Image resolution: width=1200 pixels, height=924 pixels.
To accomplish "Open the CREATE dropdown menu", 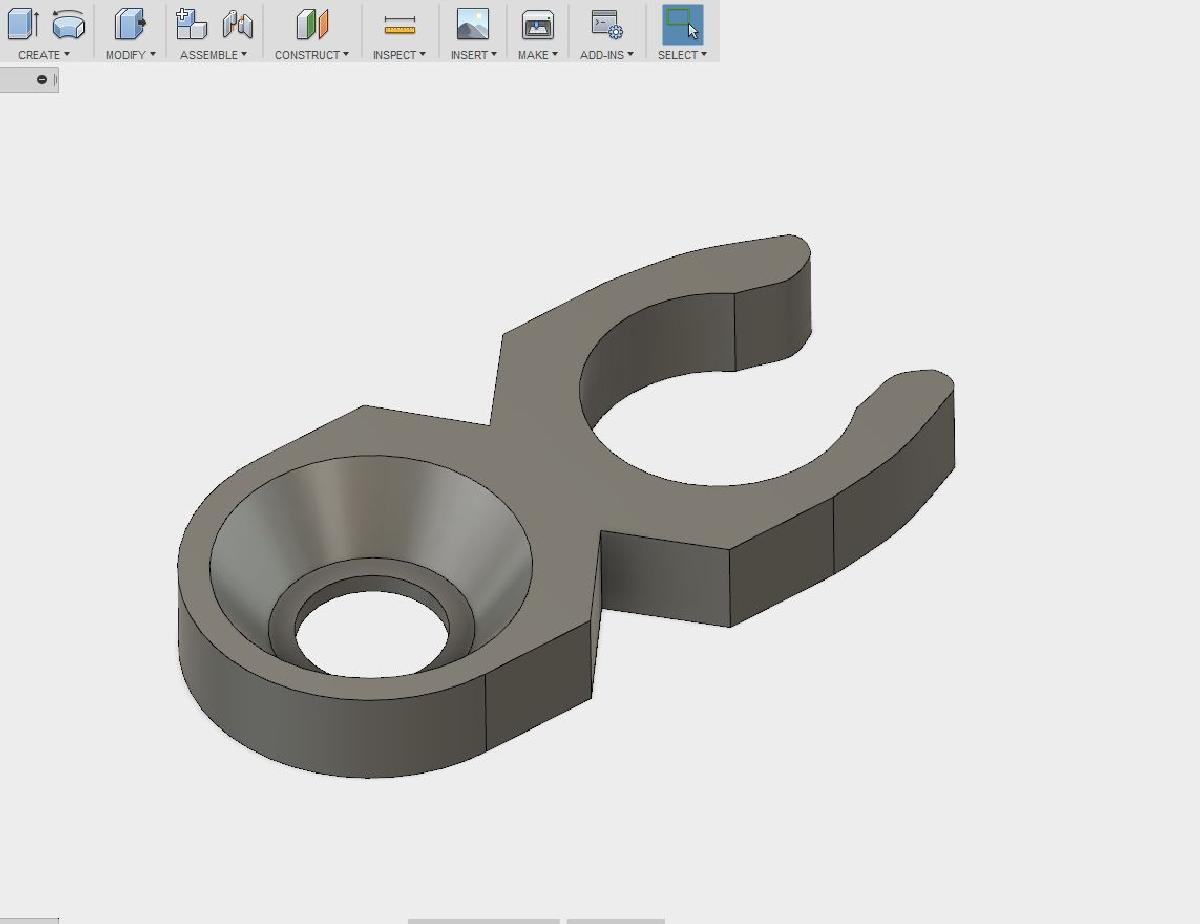I will 44,55.
